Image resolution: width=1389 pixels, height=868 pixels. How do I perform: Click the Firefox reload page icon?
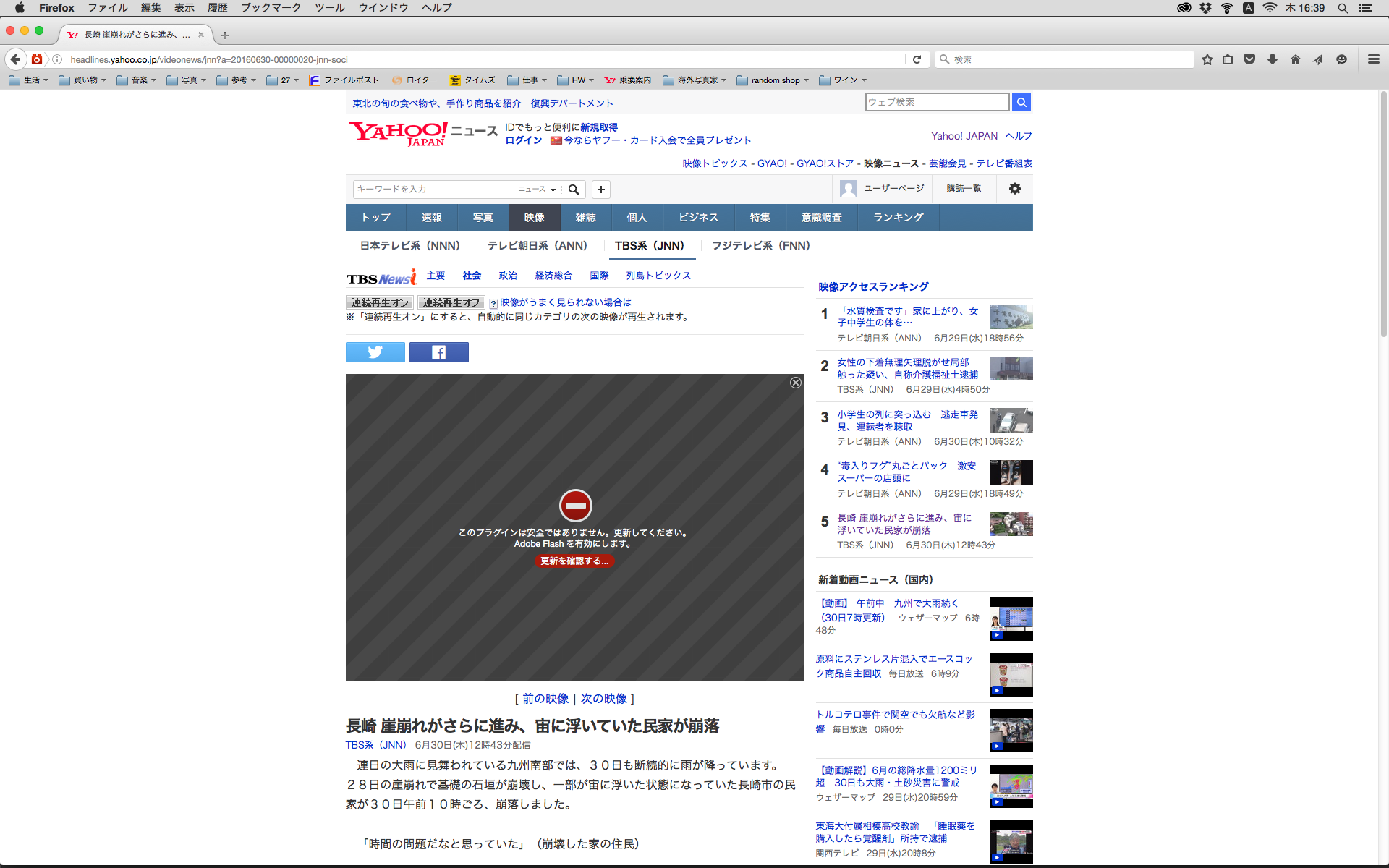click(917, 59)
